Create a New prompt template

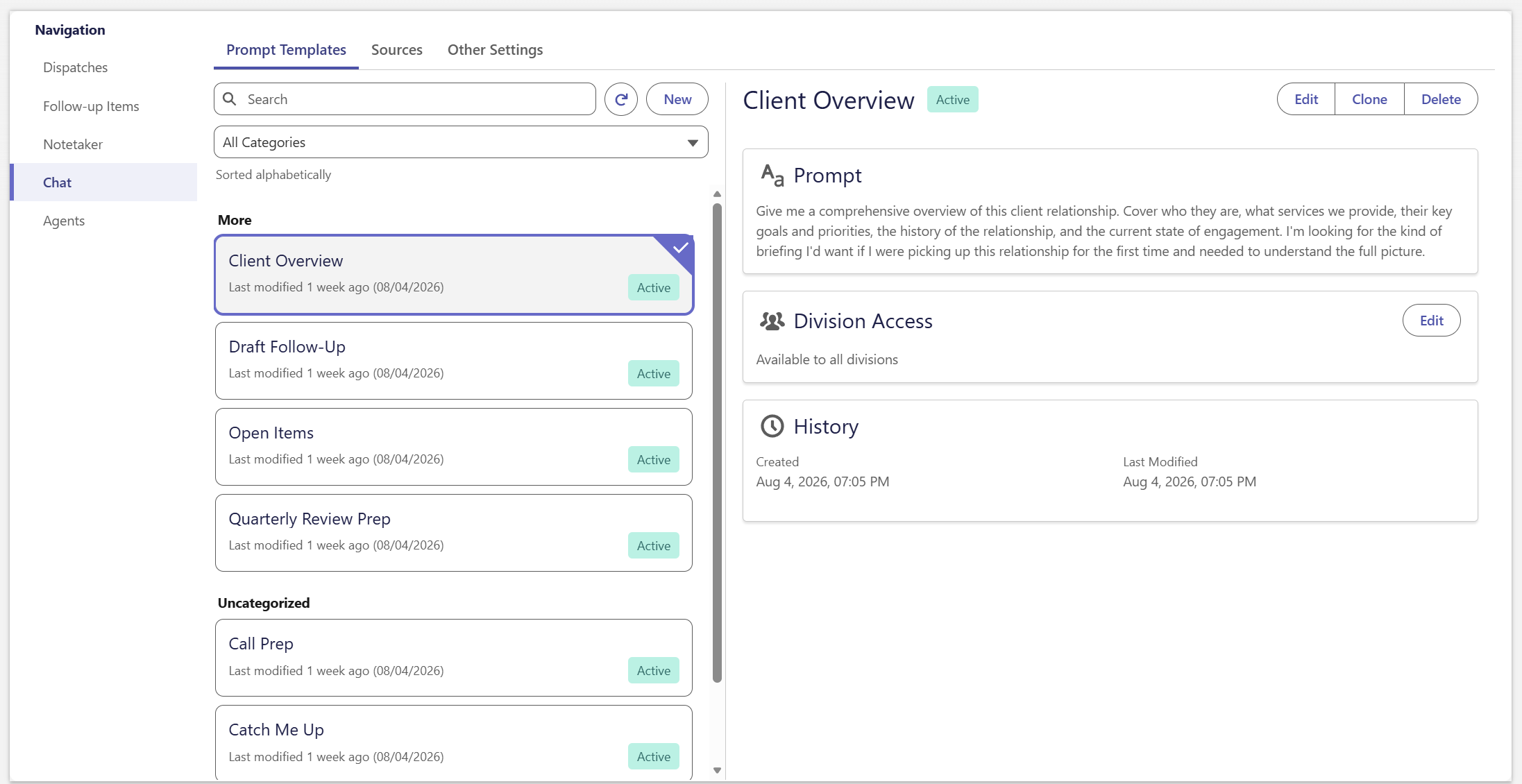pyautogui.click(x=677, y=99)
